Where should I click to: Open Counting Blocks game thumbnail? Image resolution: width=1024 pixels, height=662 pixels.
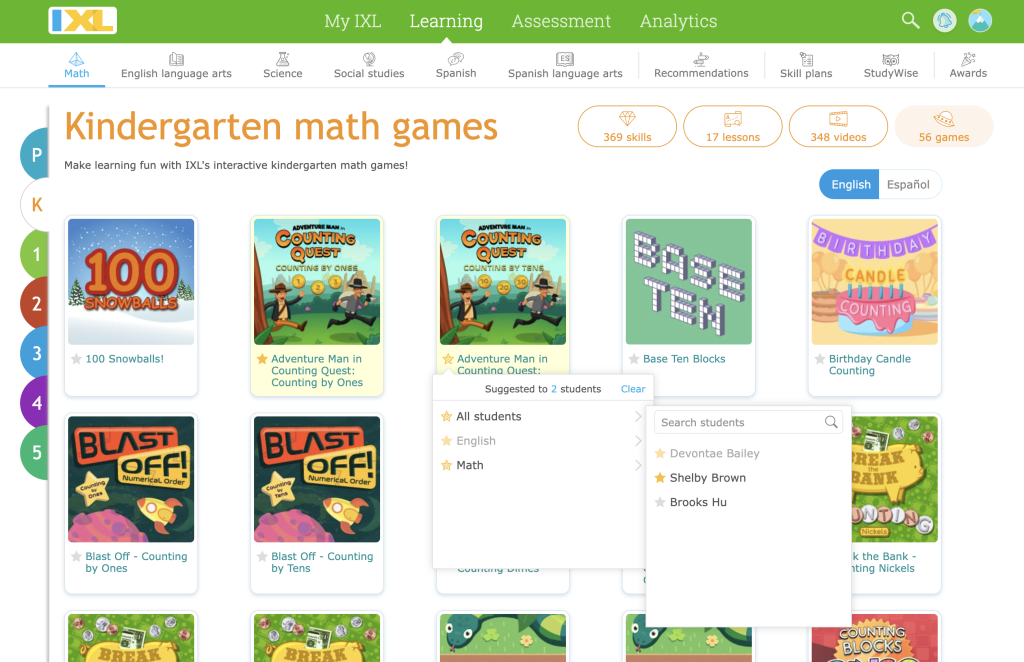(874, 638)
